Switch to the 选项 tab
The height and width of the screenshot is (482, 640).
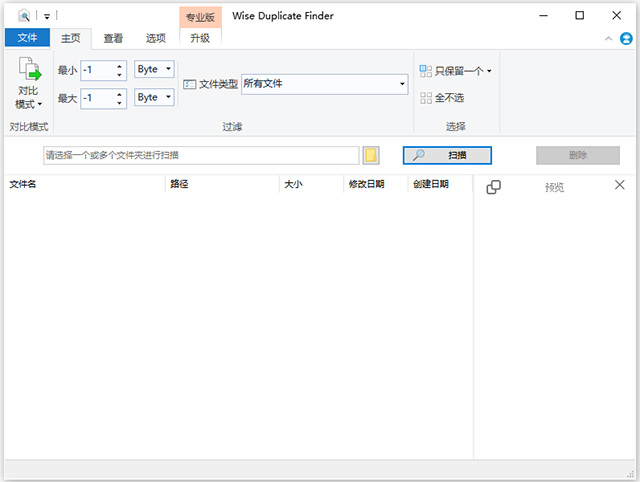pyautogui.click(x=156, y=38)
